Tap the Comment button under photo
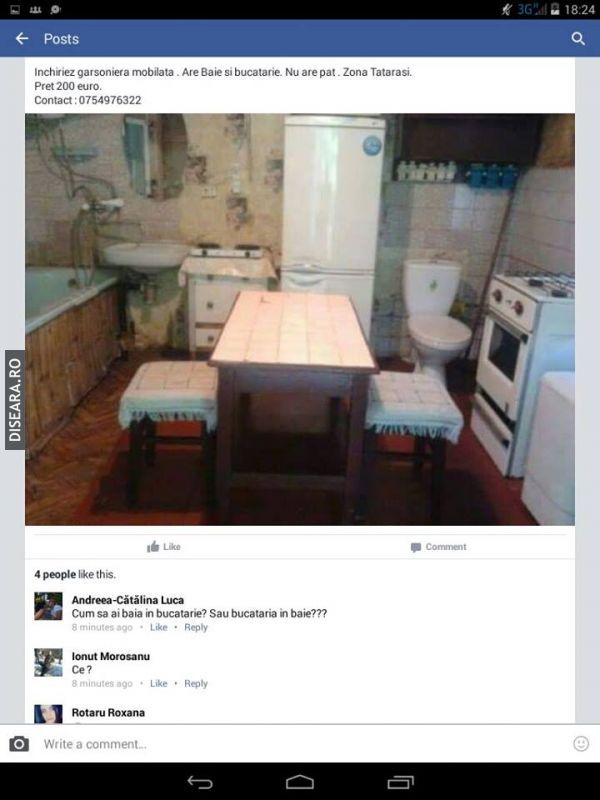 438,547
